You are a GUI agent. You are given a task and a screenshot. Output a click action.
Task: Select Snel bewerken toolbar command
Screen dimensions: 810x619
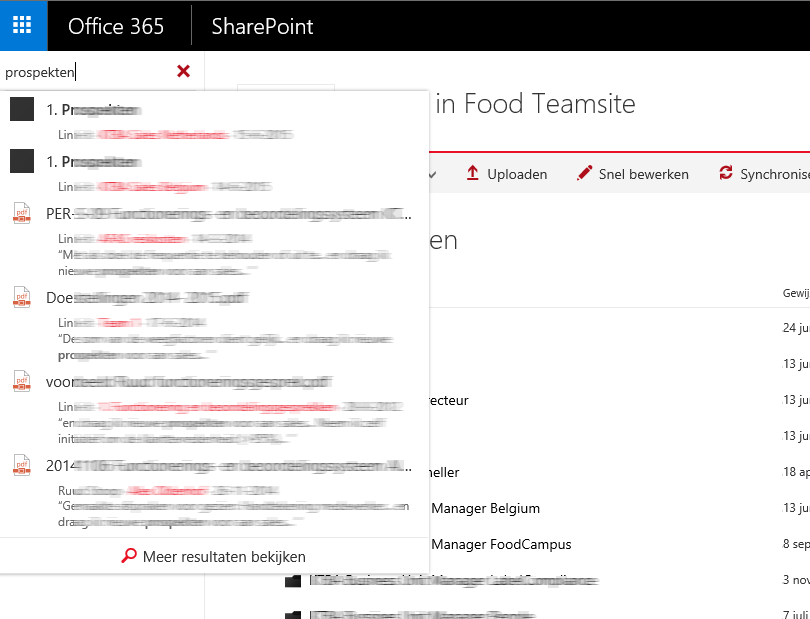tap(644, 174)
